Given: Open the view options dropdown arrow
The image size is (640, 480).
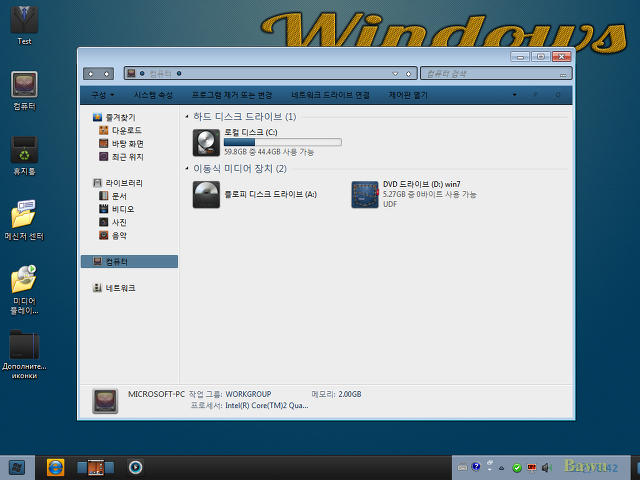Looking at the screenshot, I should point(515,95).
